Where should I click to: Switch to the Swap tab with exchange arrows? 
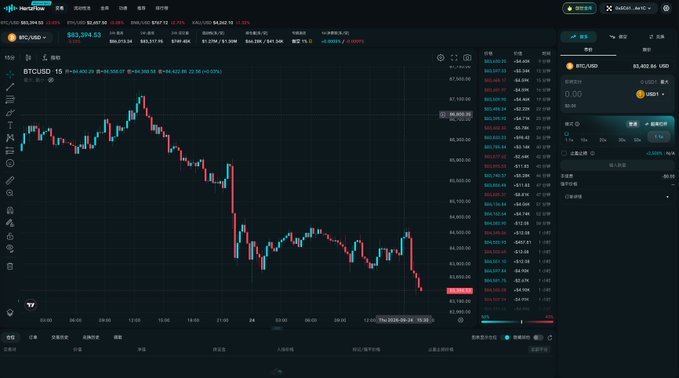click(656, 37)
